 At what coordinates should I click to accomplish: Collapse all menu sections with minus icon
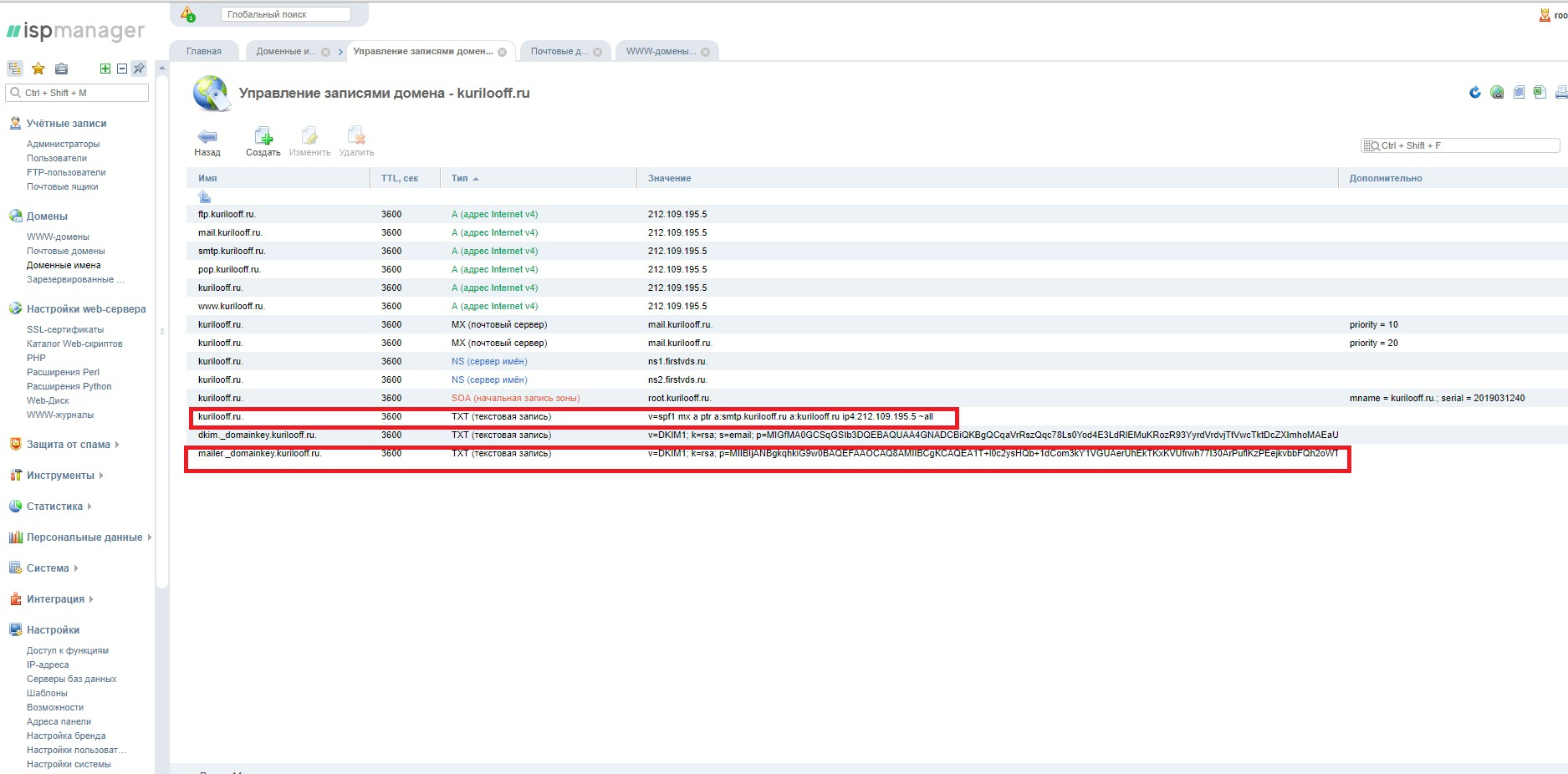click(122, 69)
